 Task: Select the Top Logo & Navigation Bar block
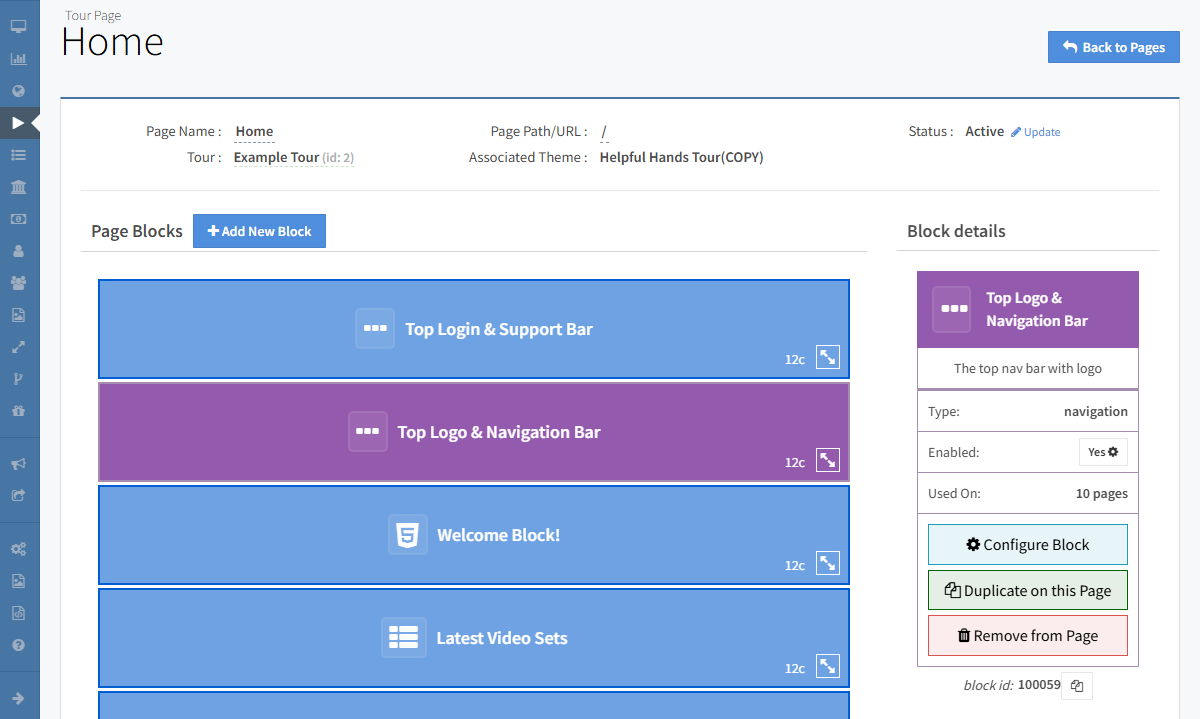tap(474, 432)
